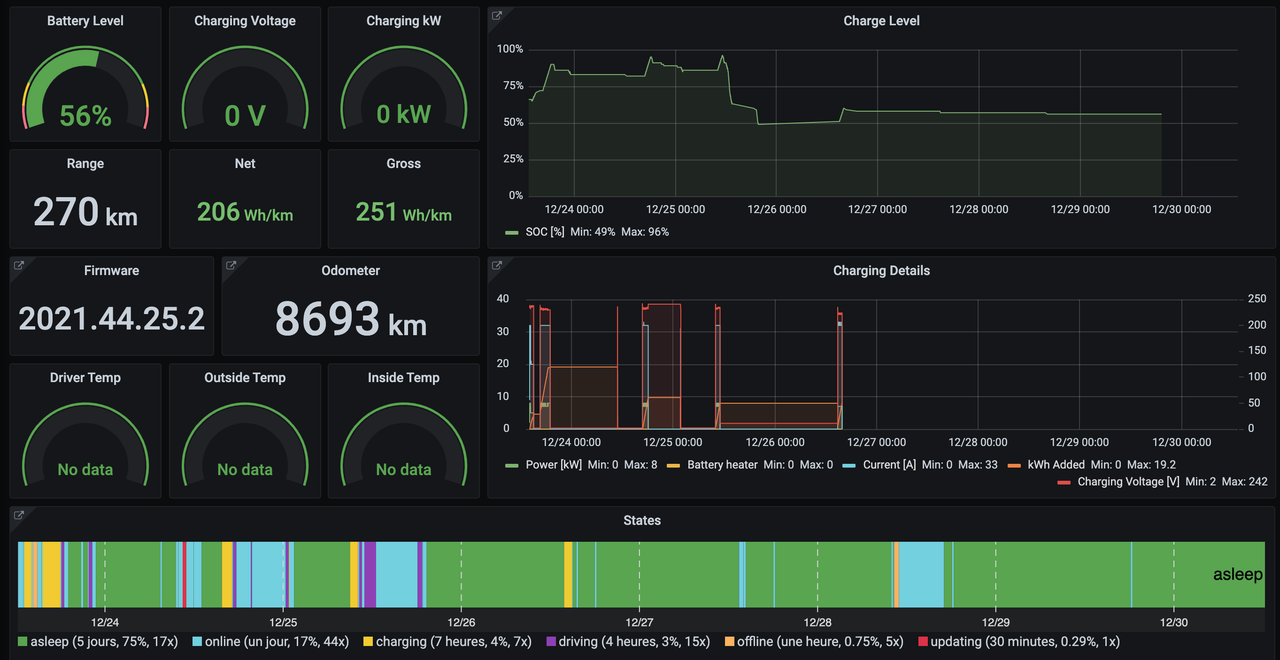Toggle the Battery heater legend series

[x=722, y=465]
